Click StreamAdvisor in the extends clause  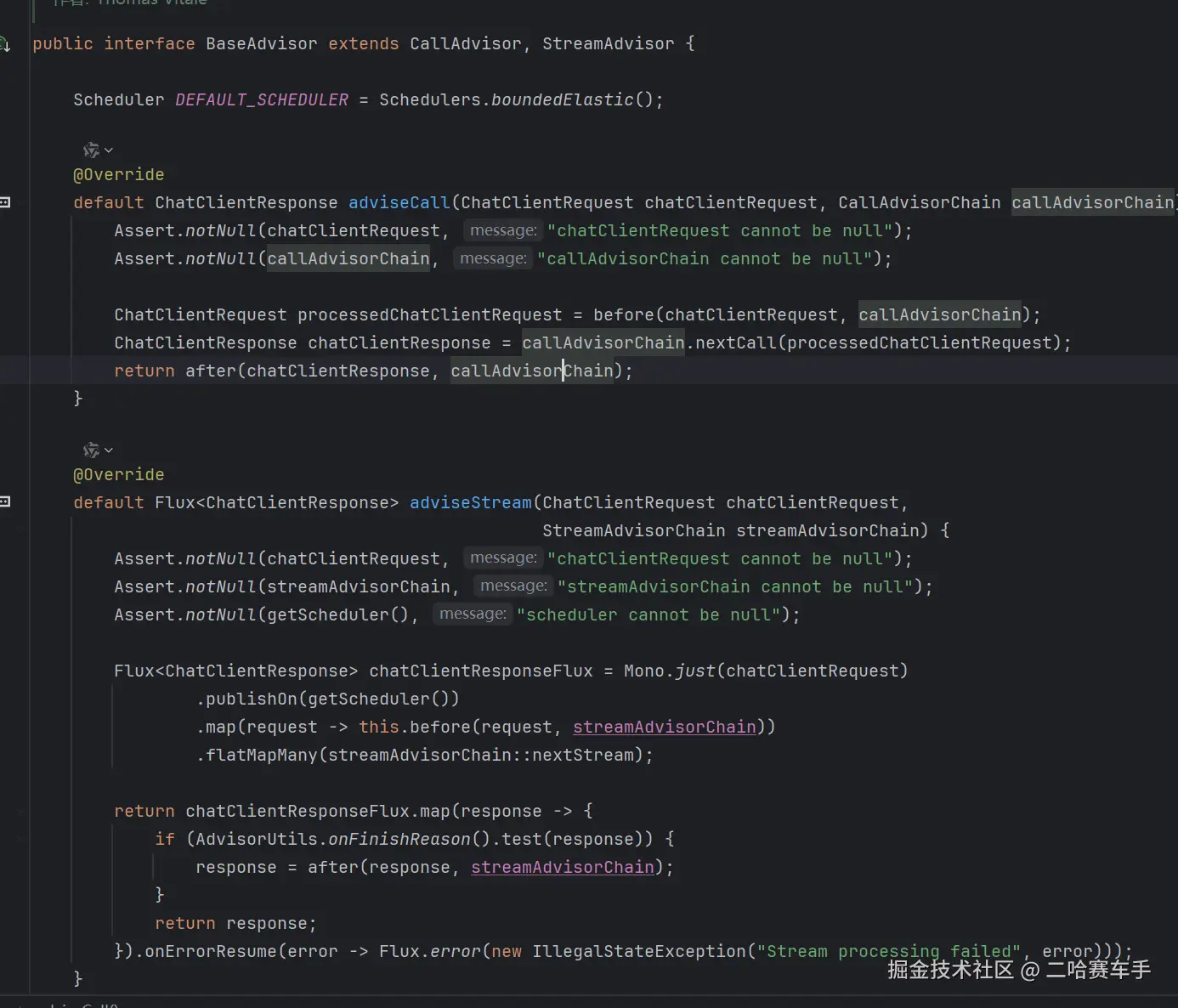[609, 43]
